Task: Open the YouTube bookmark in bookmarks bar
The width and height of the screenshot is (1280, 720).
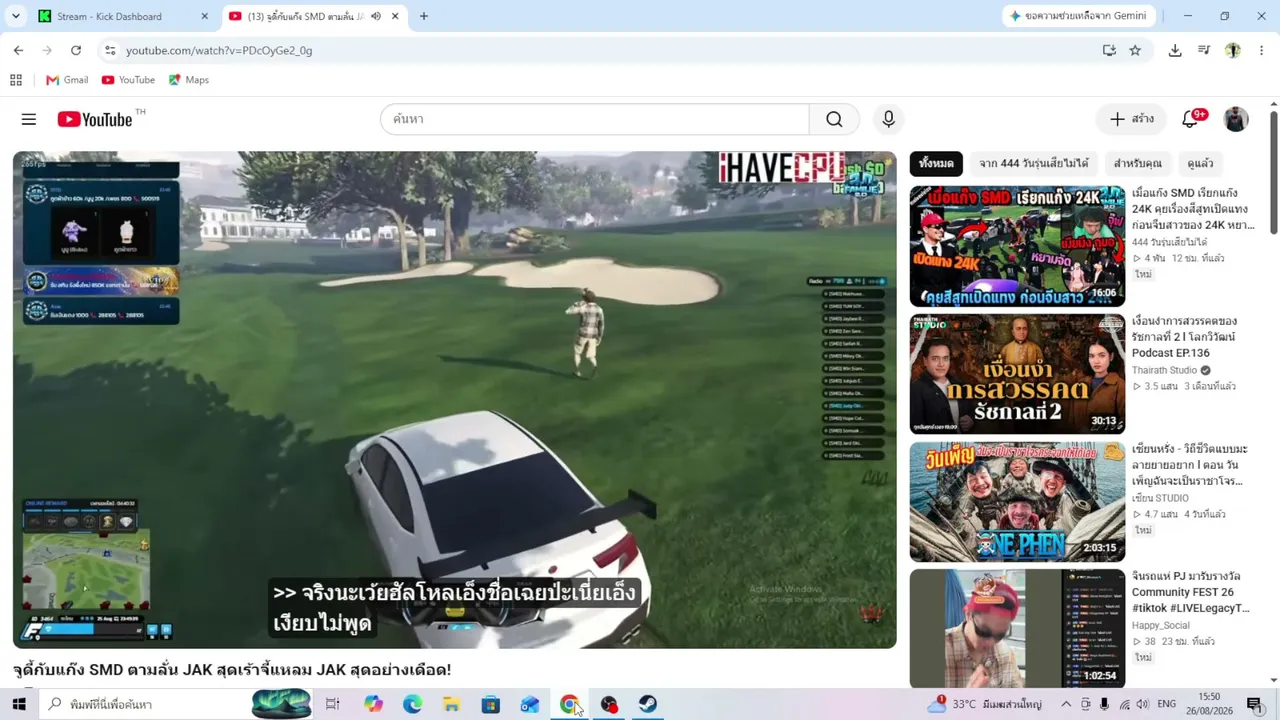Action: (x=128, y=80)
